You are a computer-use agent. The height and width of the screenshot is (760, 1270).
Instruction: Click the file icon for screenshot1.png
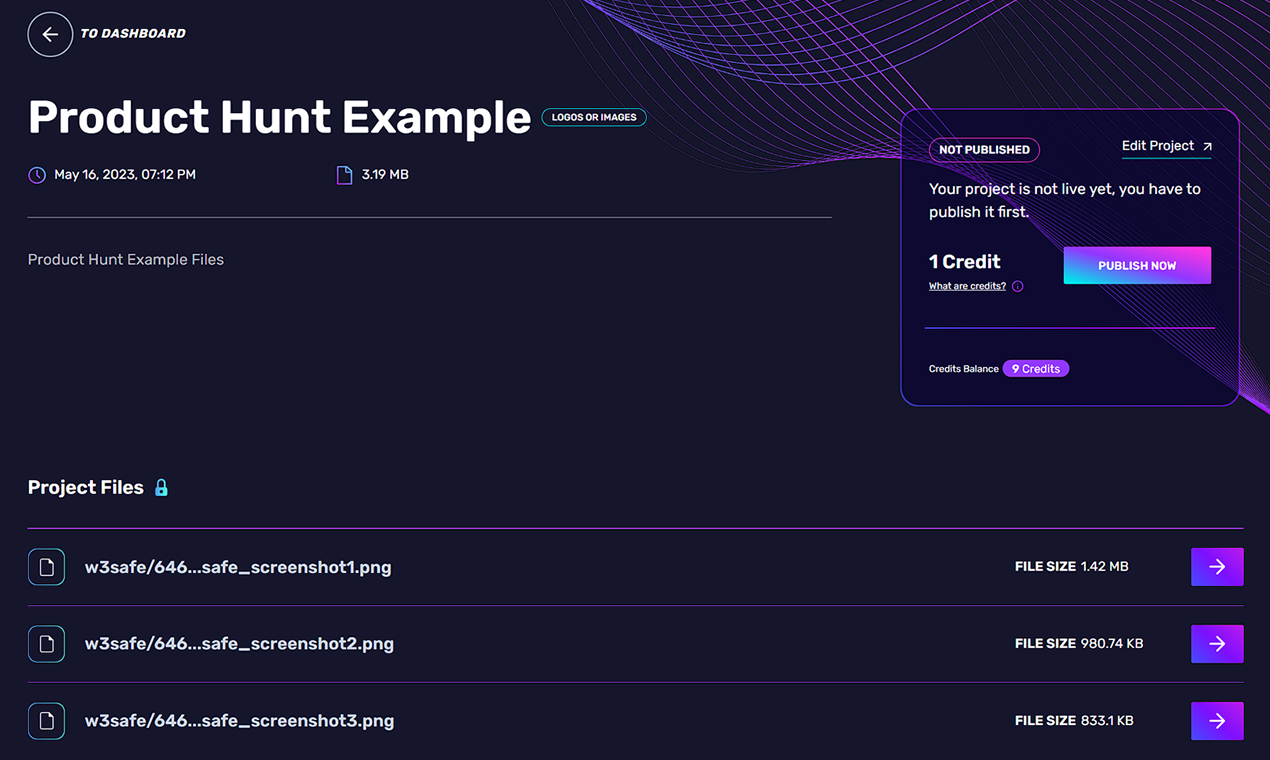tap(46, 567)
